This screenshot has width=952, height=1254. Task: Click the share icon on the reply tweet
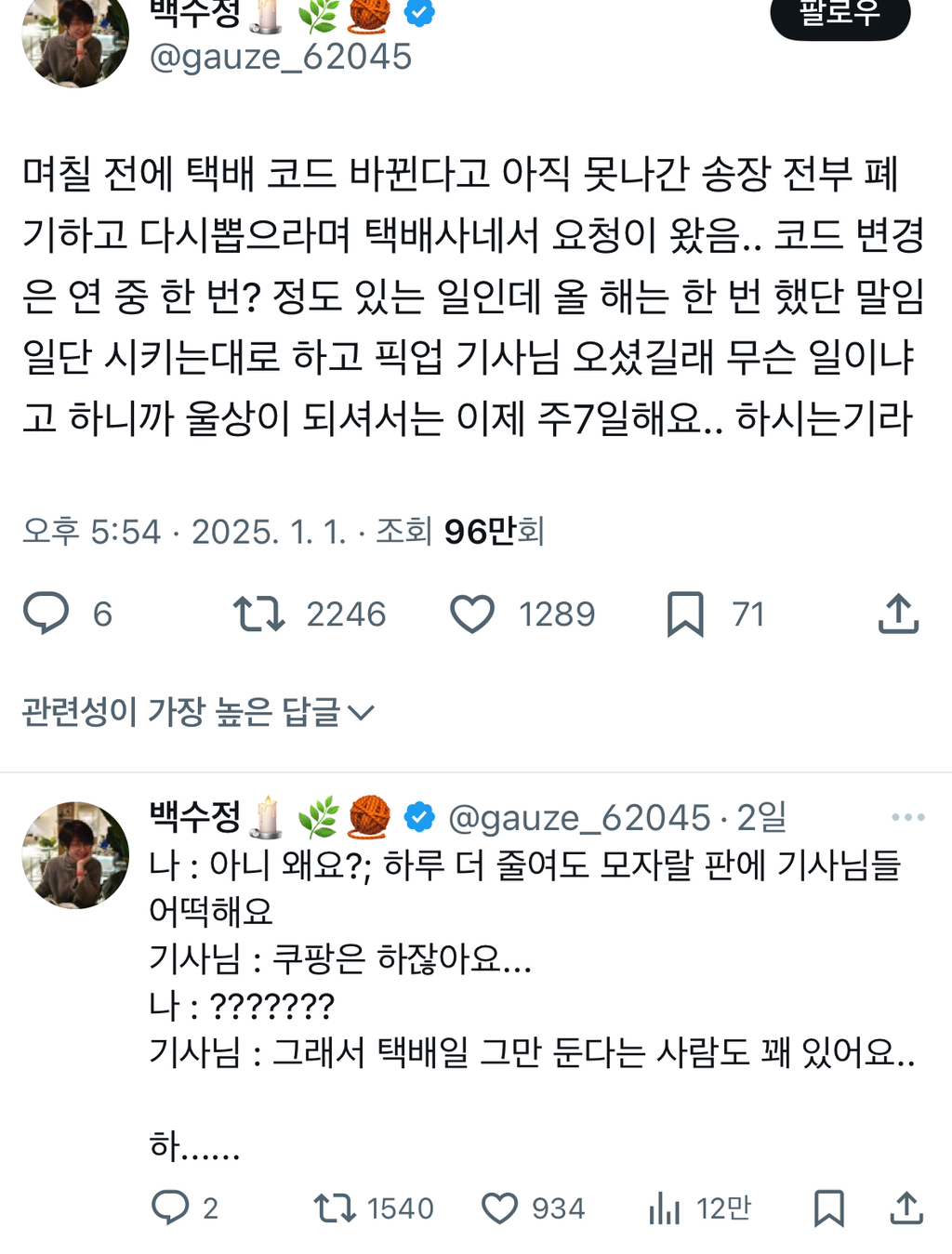tap(907, 1208)
